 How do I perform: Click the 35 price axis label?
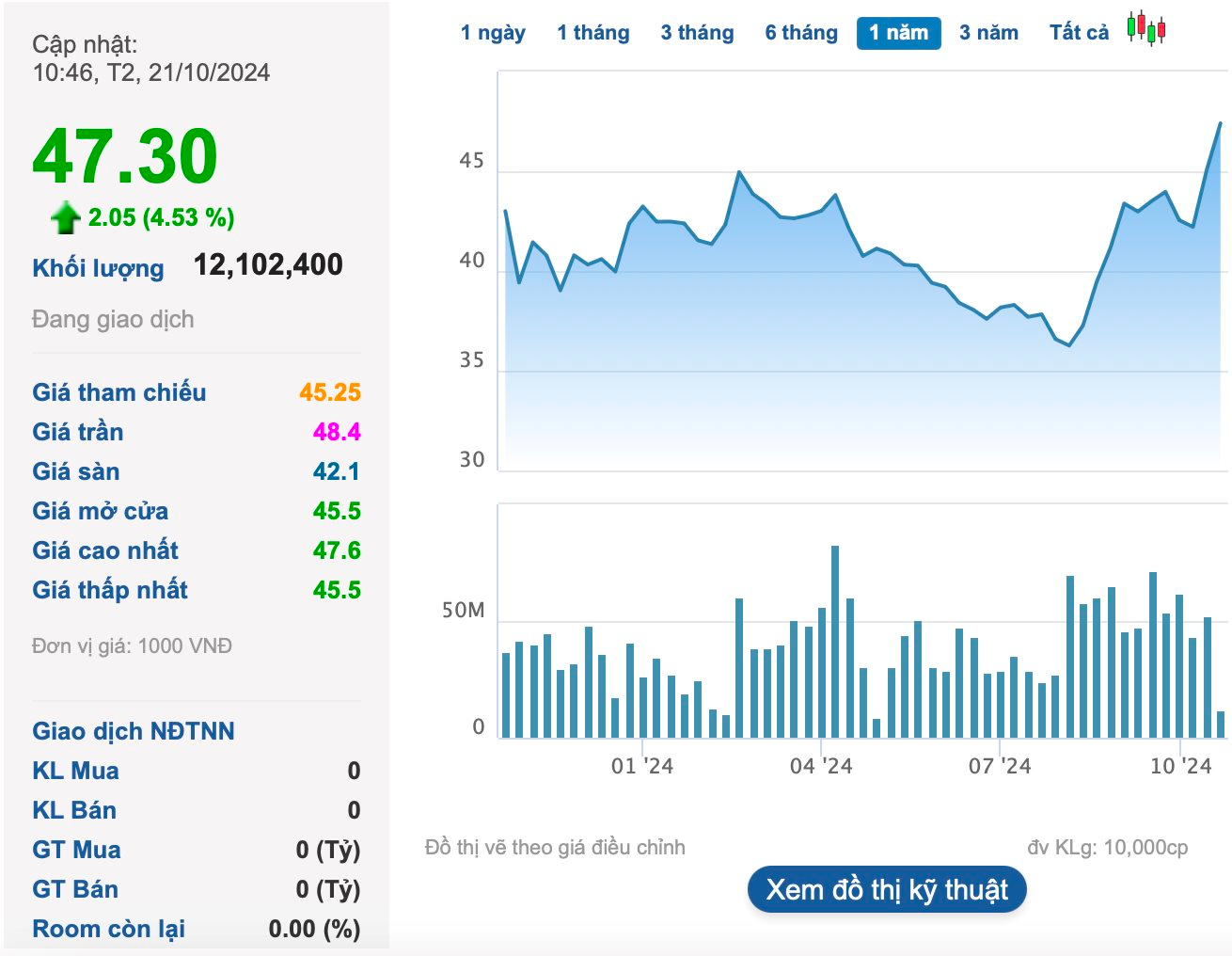[471, 360]
